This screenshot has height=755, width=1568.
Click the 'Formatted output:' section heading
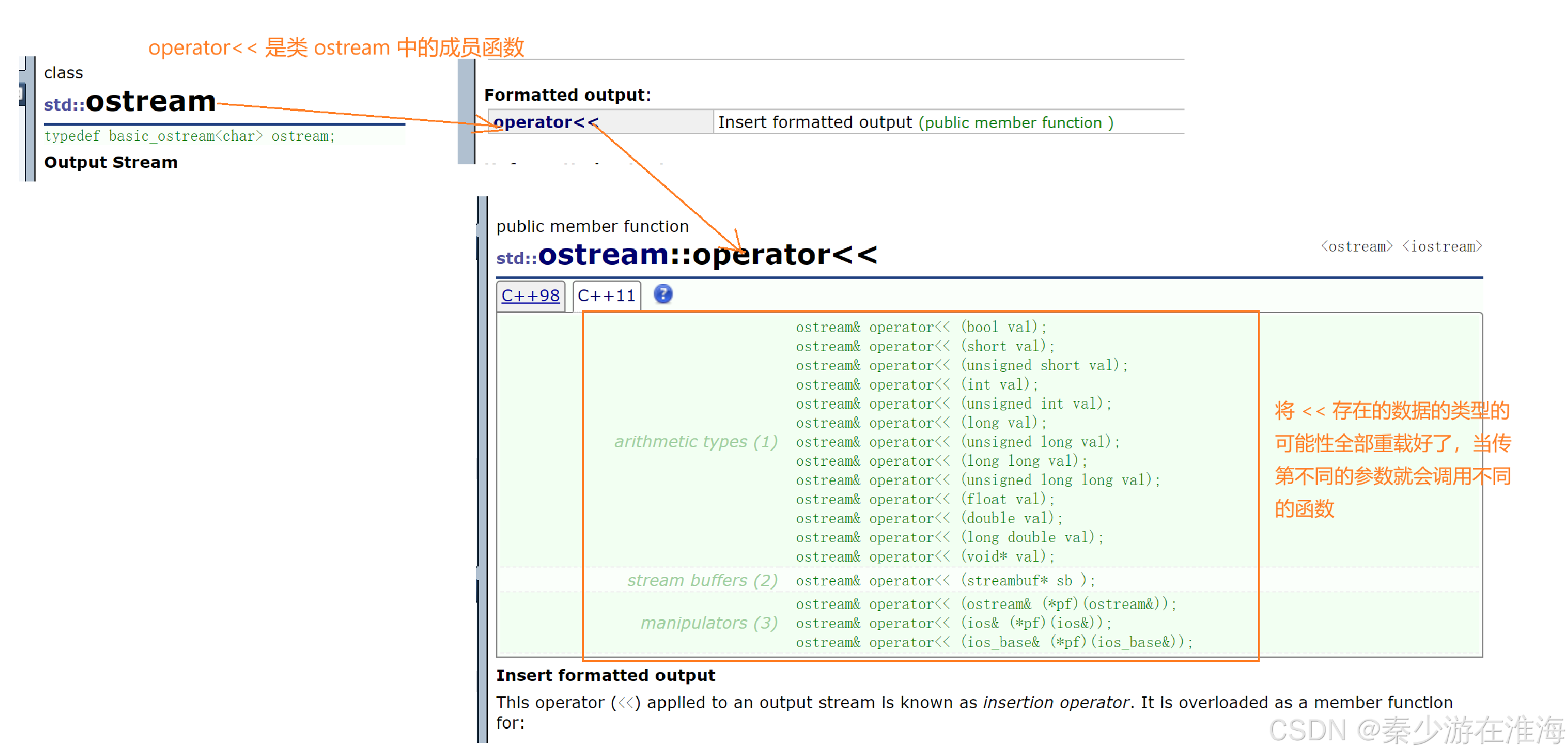(567, 95)
